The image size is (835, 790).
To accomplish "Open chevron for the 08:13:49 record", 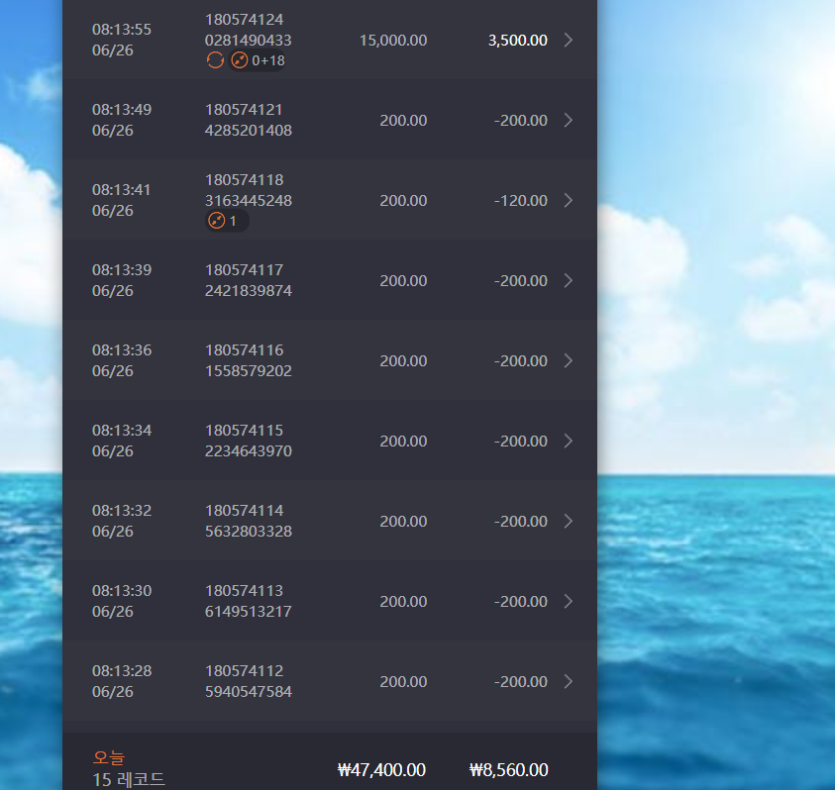I will pos(568,120).
